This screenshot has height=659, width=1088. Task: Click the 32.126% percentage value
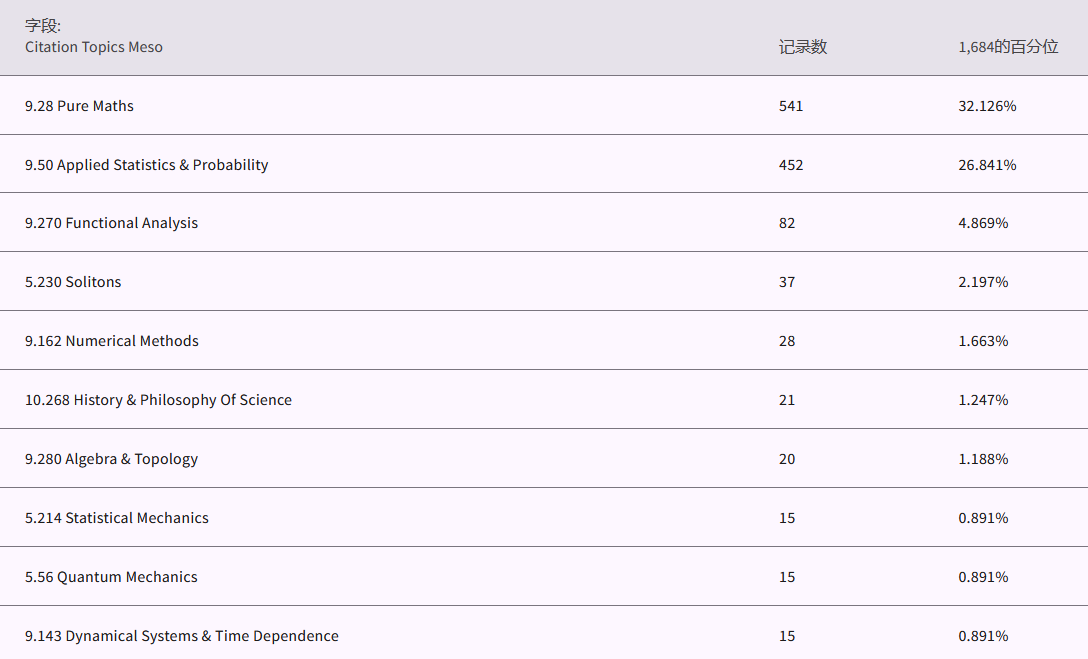[x=986, y=106]
